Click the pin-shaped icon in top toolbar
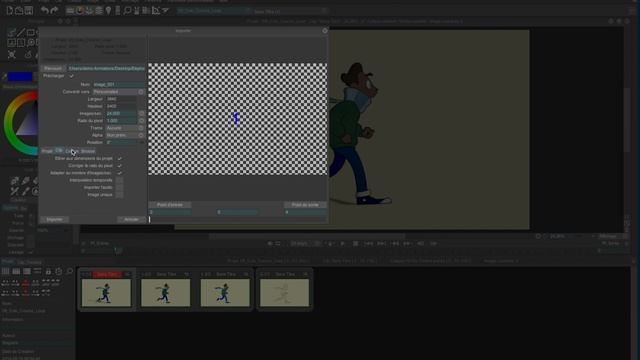This screenshot has height=360, width=640. pos(108,10)
